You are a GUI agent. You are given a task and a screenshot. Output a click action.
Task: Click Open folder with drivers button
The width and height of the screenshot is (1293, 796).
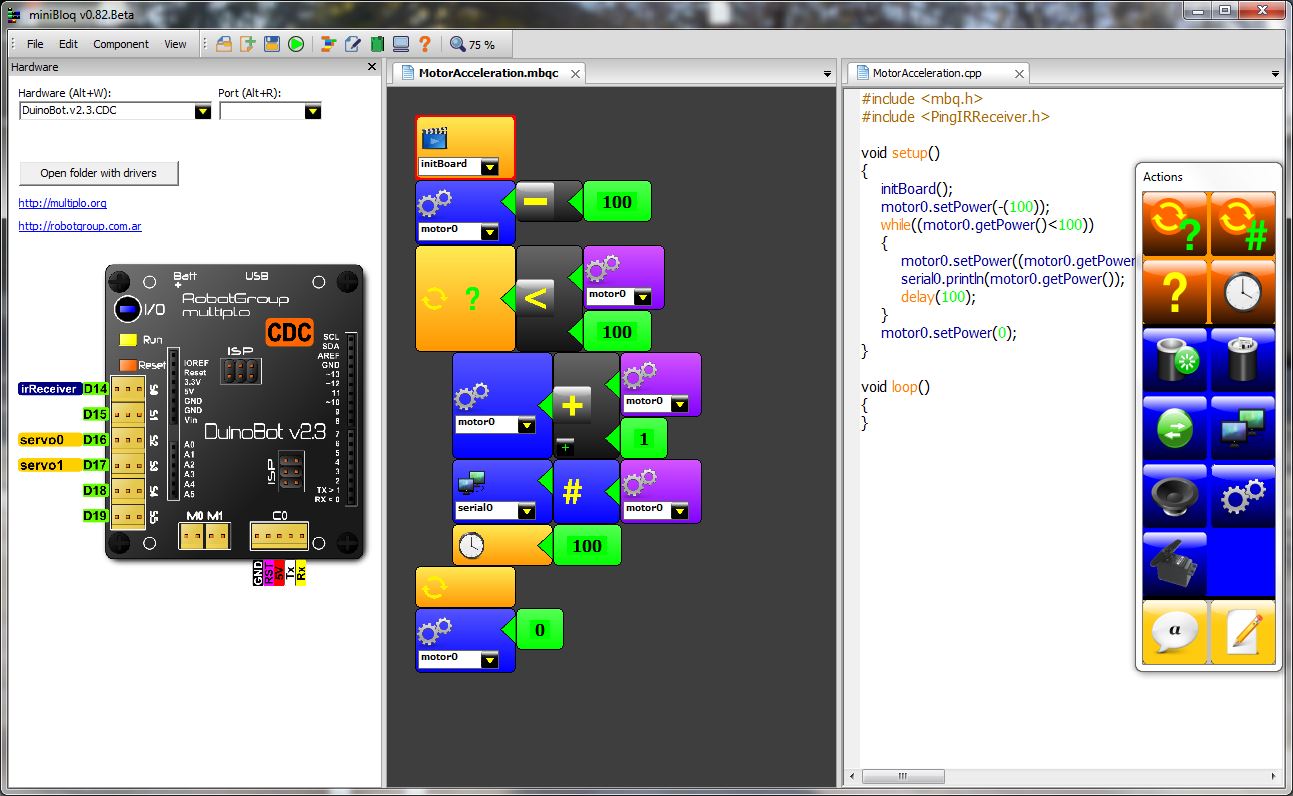tap(99, 173)
